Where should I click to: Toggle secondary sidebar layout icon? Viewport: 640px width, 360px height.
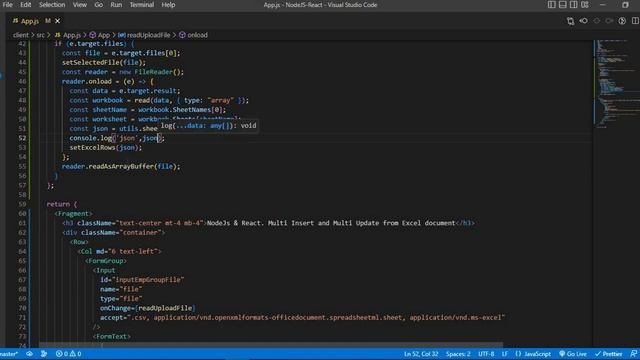(x=573, y=5)
